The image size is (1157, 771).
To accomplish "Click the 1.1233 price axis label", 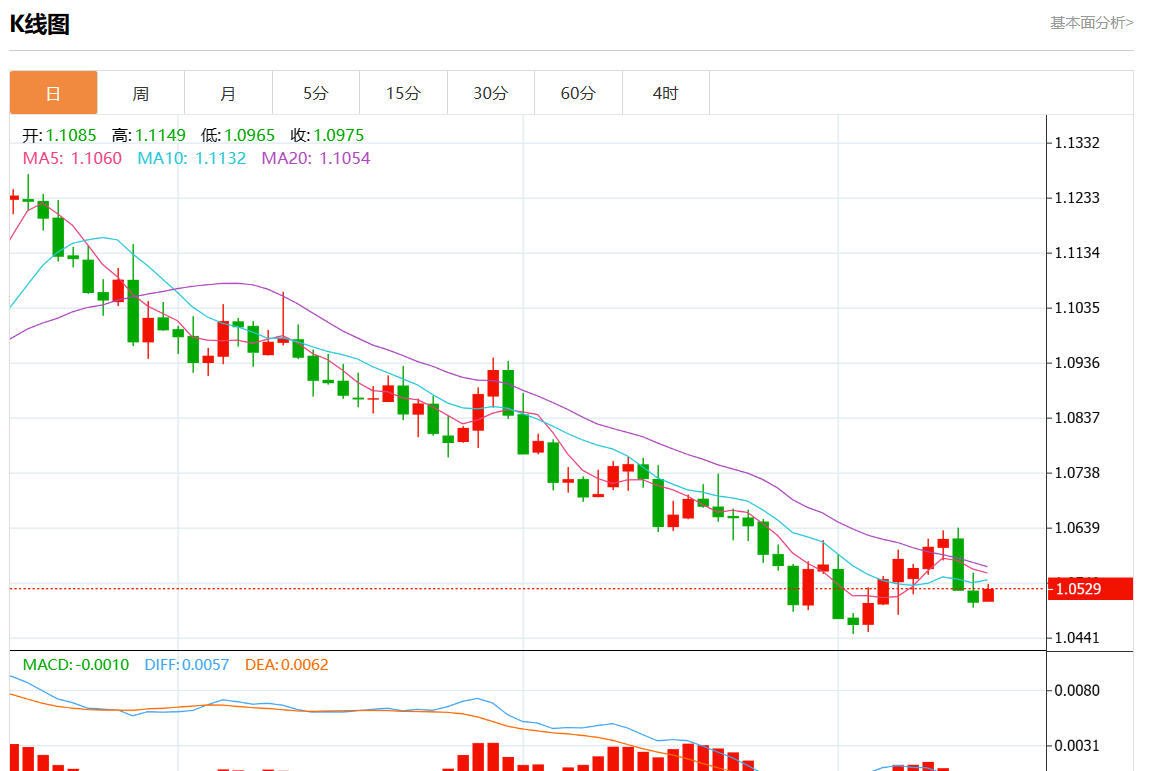I will click(x=1077, y=198).
